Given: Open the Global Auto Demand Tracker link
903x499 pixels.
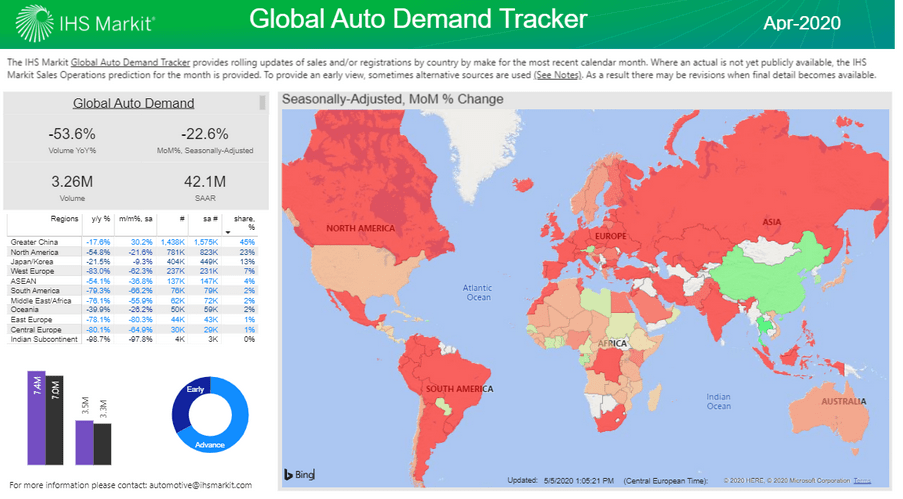Looking at the screenshot, I should coord(130,62).
